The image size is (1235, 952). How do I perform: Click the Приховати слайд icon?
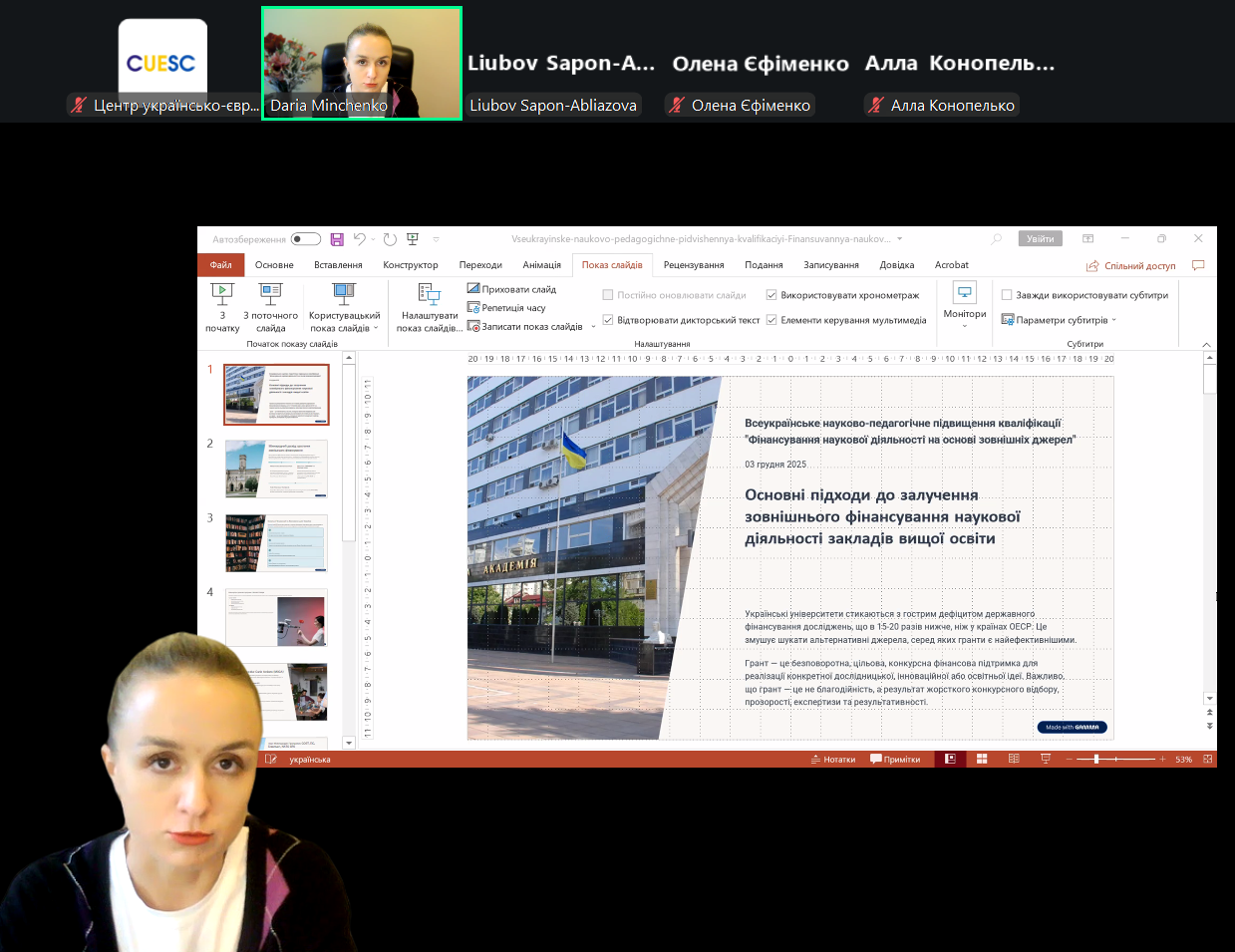tap(473, 289)
